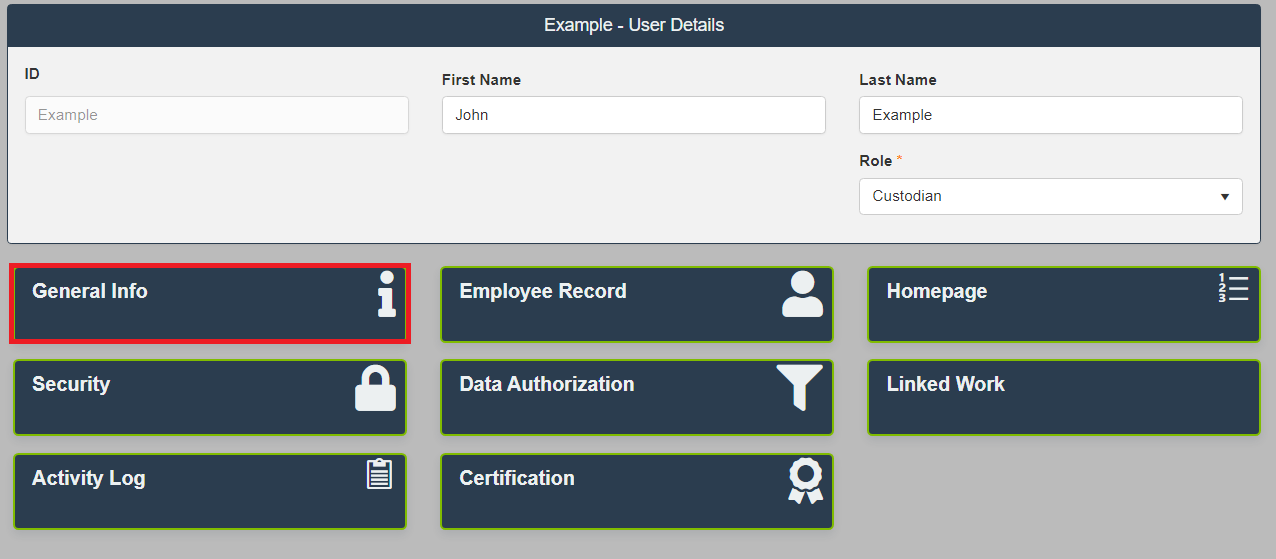Open the Linked Work tile
Screen dimensions: 1276x559
coord(946,384)
